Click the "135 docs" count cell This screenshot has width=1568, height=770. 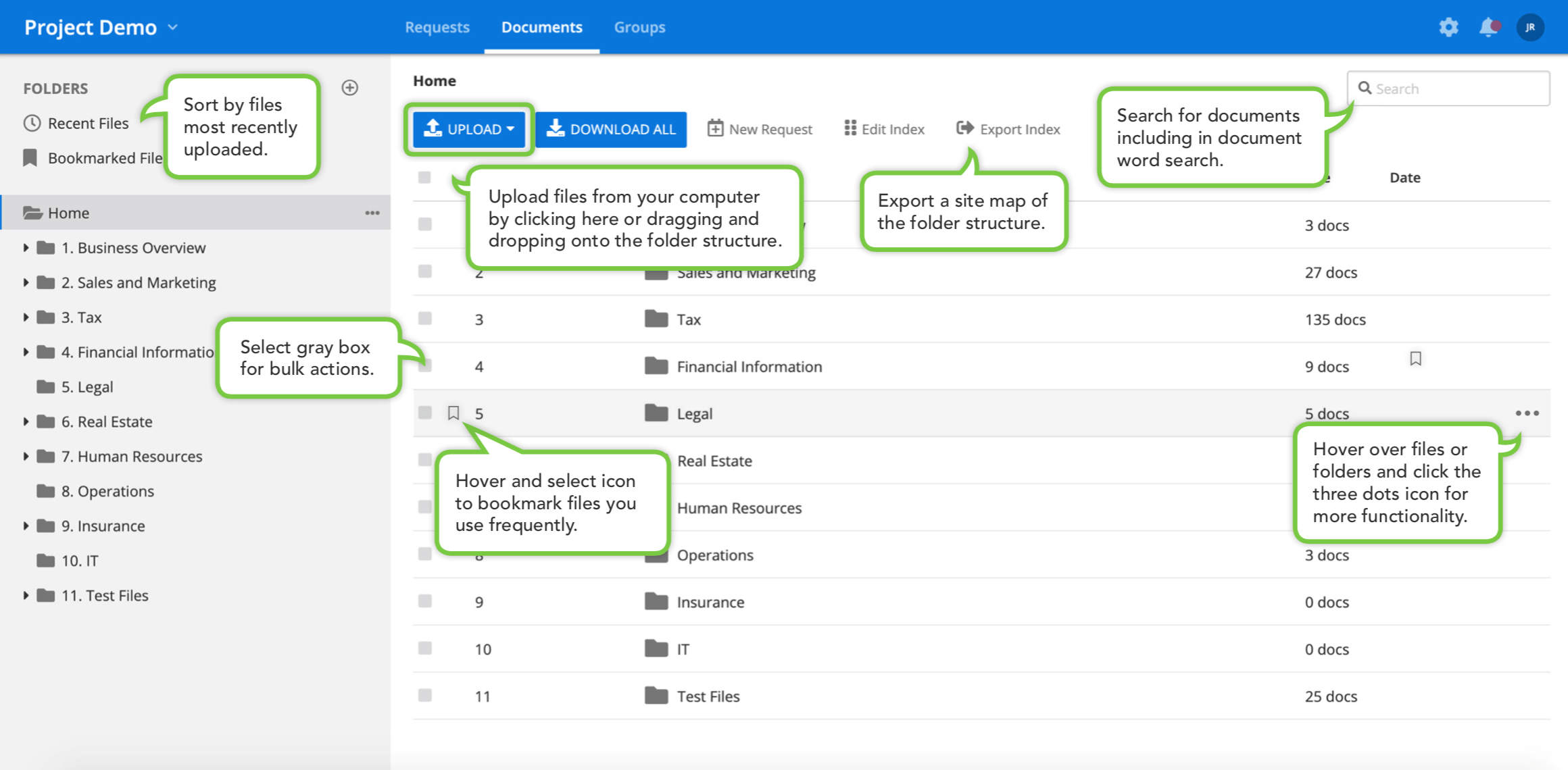[1336, 319]
